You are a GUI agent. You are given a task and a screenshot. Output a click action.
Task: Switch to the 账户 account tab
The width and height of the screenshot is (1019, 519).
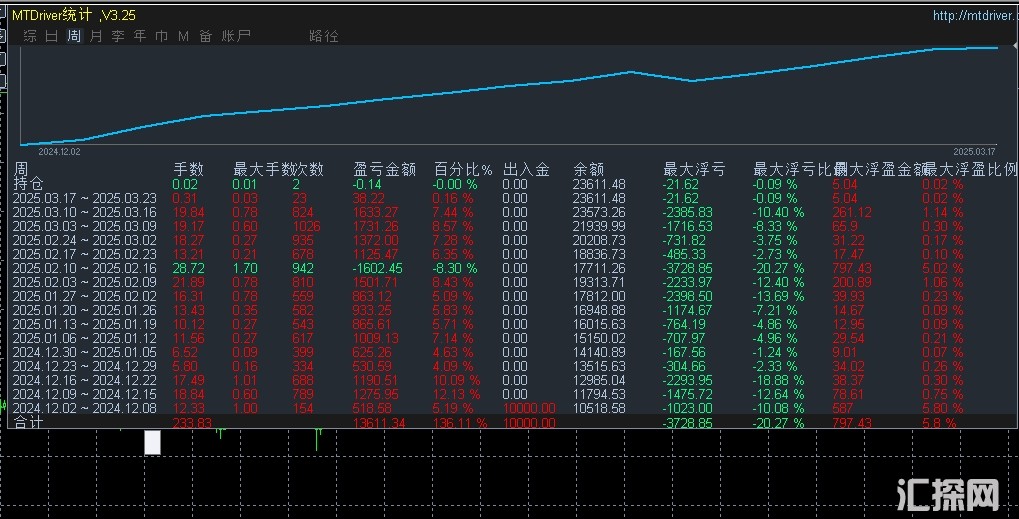[x=236, y=36]
